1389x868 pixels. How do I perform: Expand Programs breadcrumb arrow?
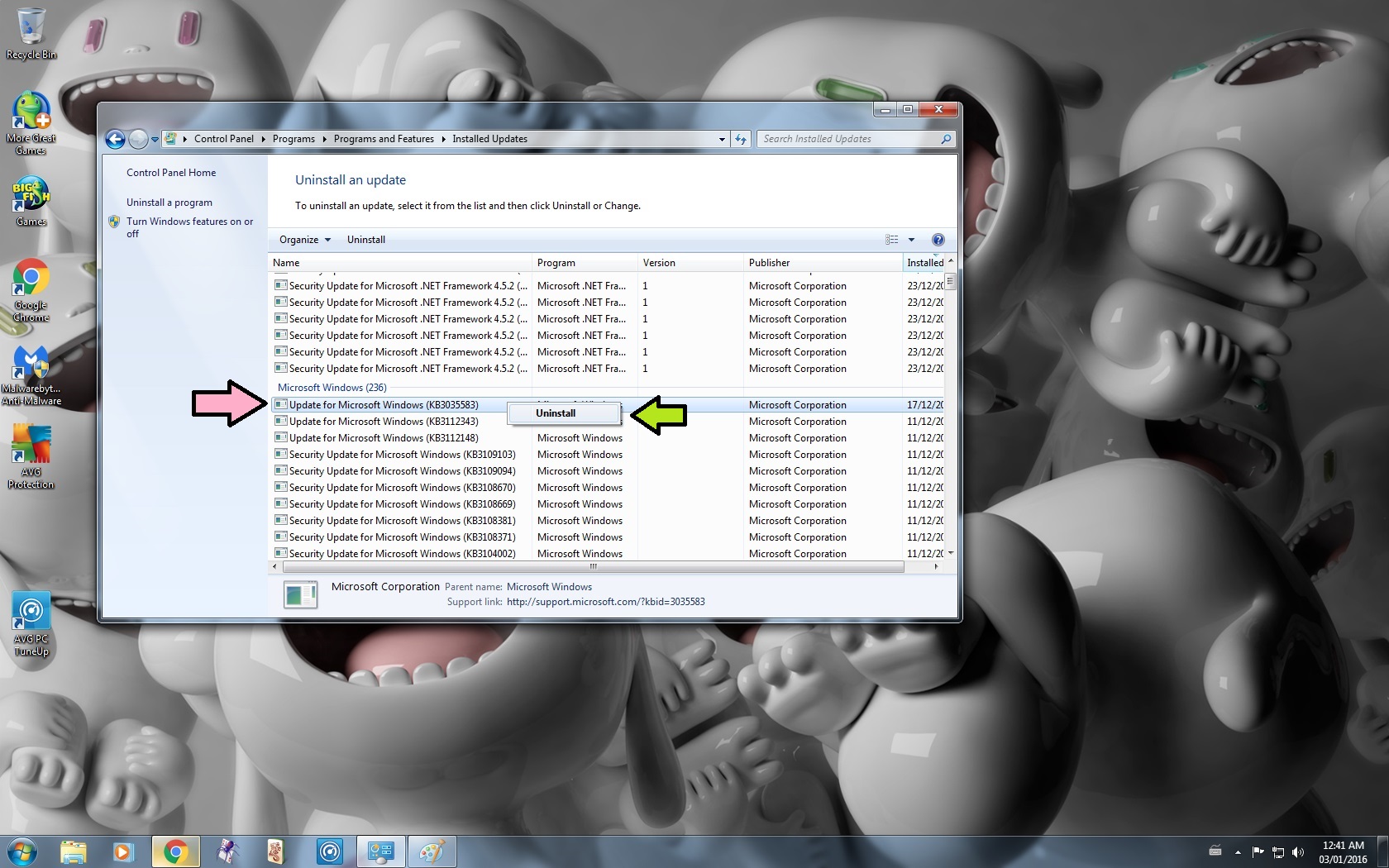point(324,139)
